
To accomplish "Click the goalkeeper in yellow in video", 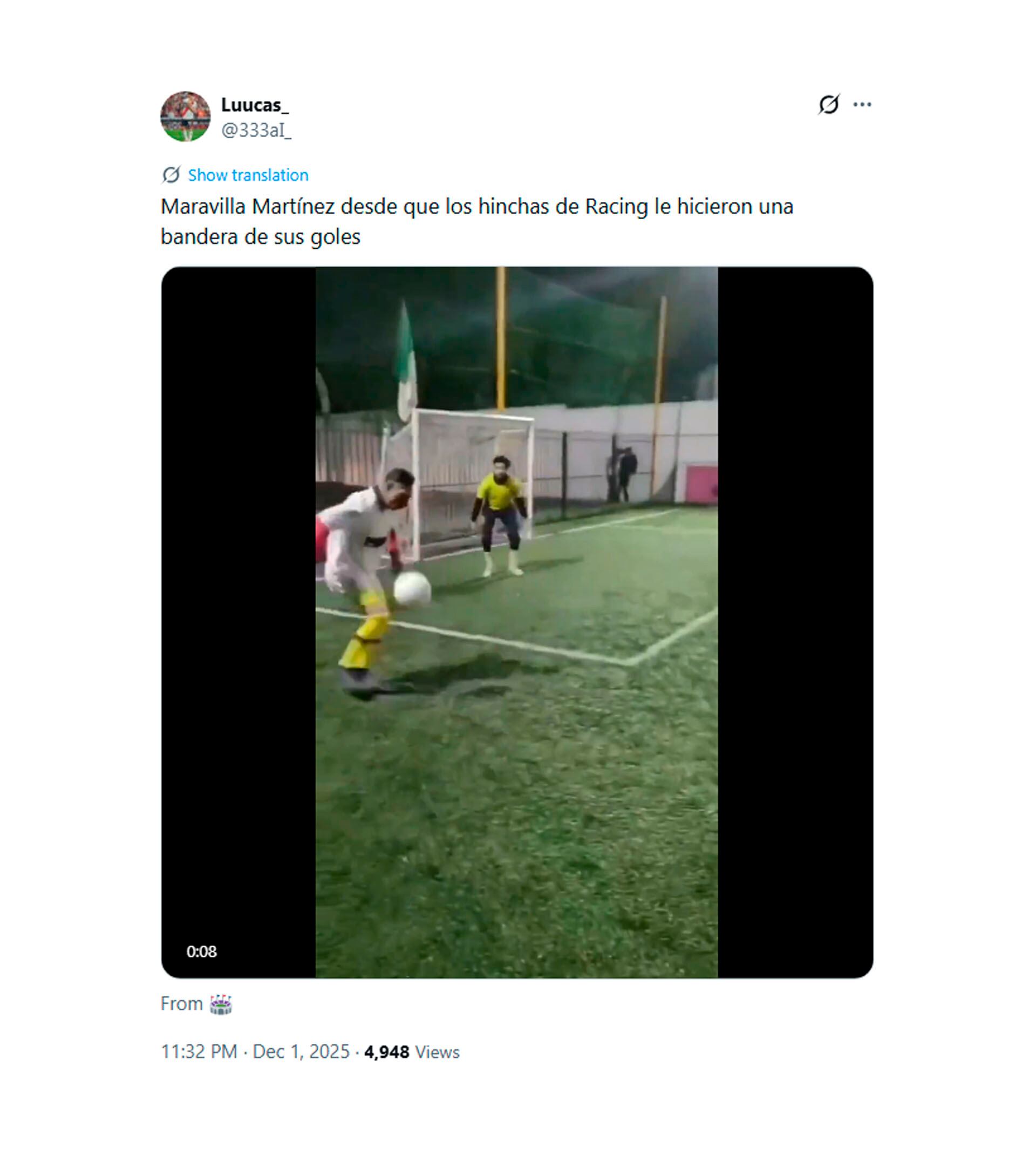I will (x=499, y=515).
